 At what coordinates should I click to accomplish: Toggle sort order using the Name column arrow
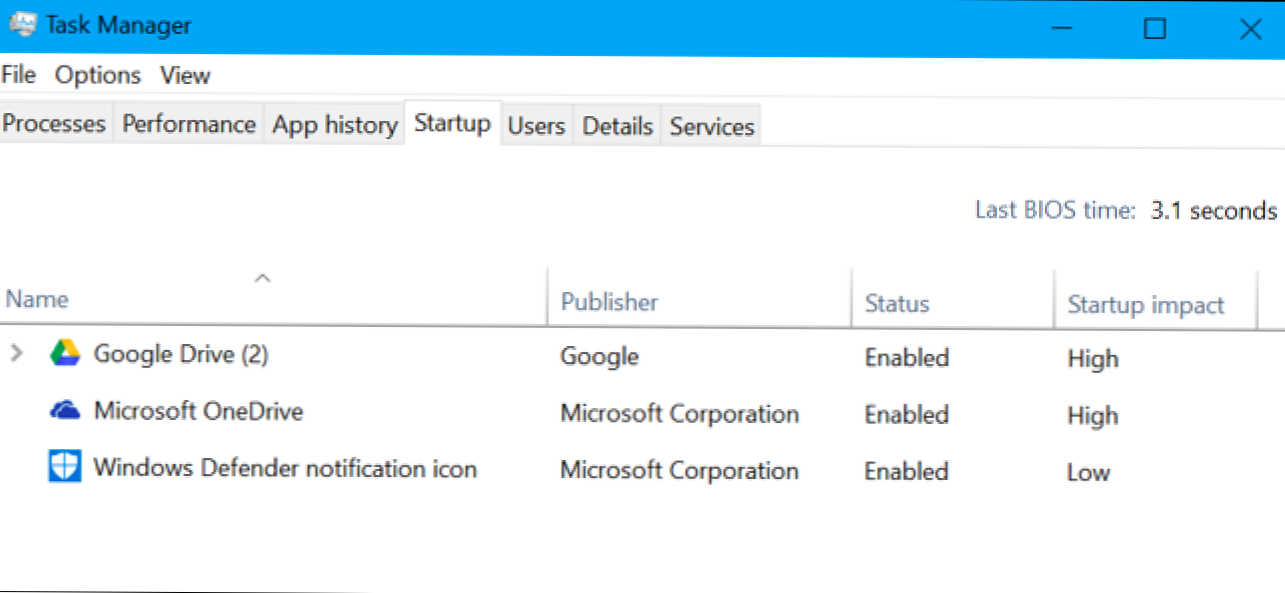(262, 279)
